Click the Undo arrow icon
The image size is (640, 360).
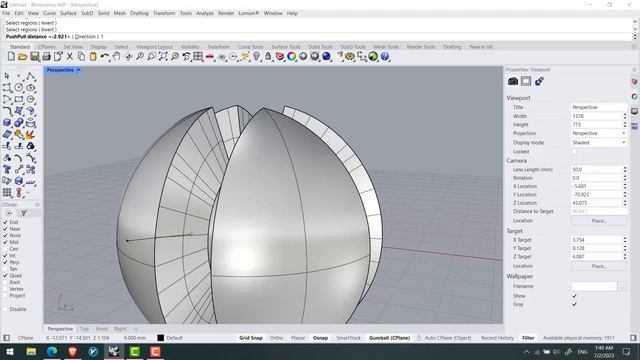105,56
